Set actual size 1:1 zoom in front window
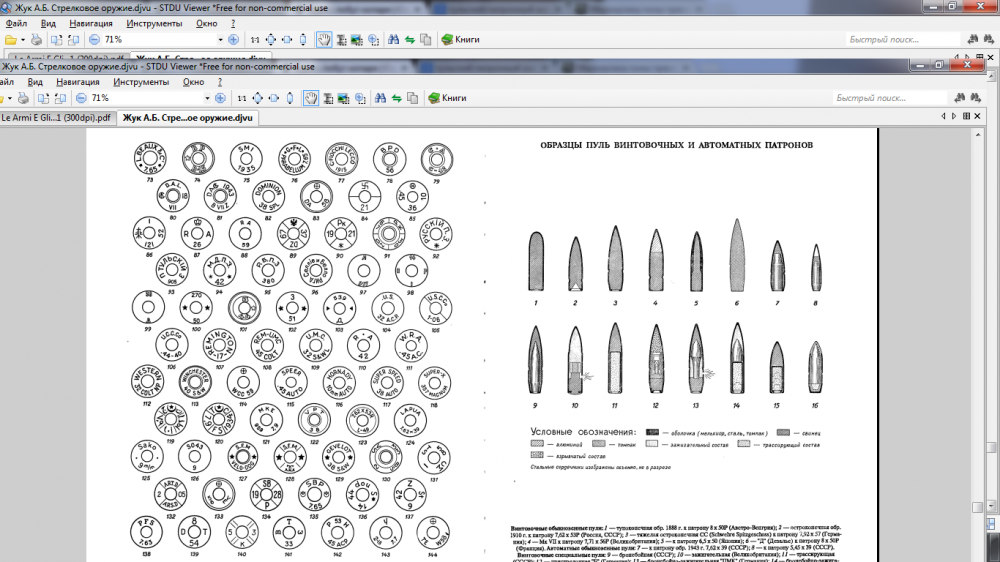The height and width of the screenshot is (562, 1000). pyautogui.click(x=241, y=99)
